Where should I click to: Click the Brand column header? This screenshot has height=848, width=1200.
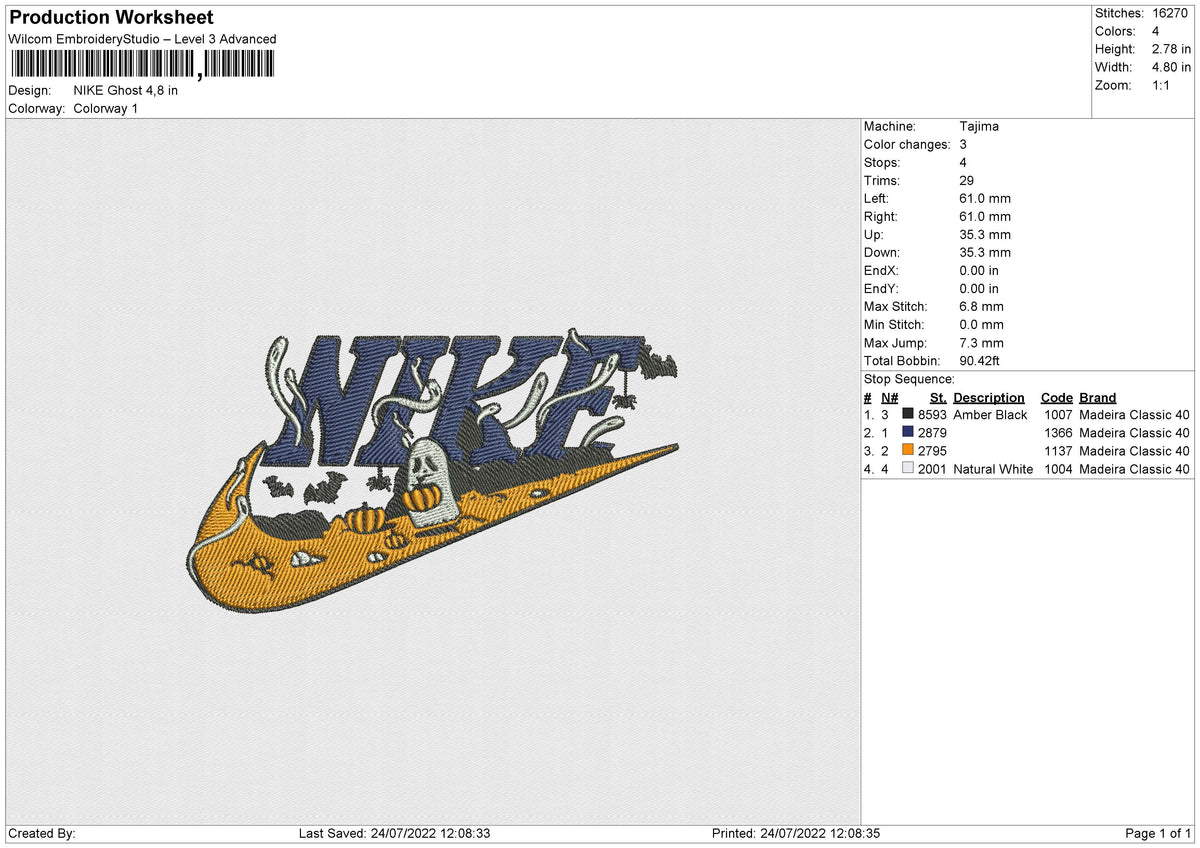click(1098, 398)
